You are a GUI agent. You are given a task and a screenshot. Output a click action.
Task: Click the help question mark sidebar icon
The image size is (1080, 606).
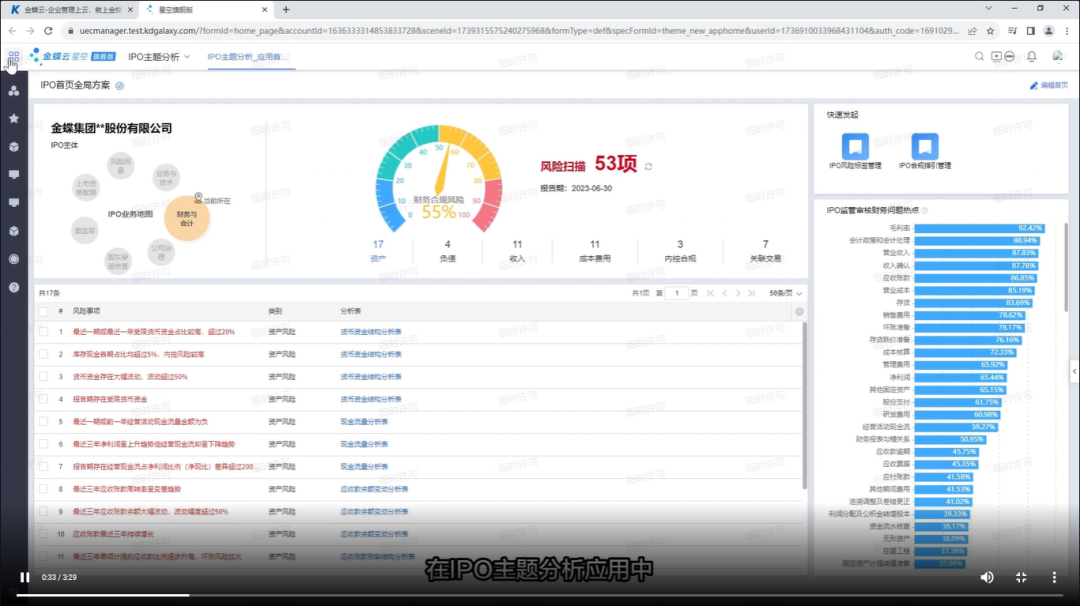click(x=14, y=287)
